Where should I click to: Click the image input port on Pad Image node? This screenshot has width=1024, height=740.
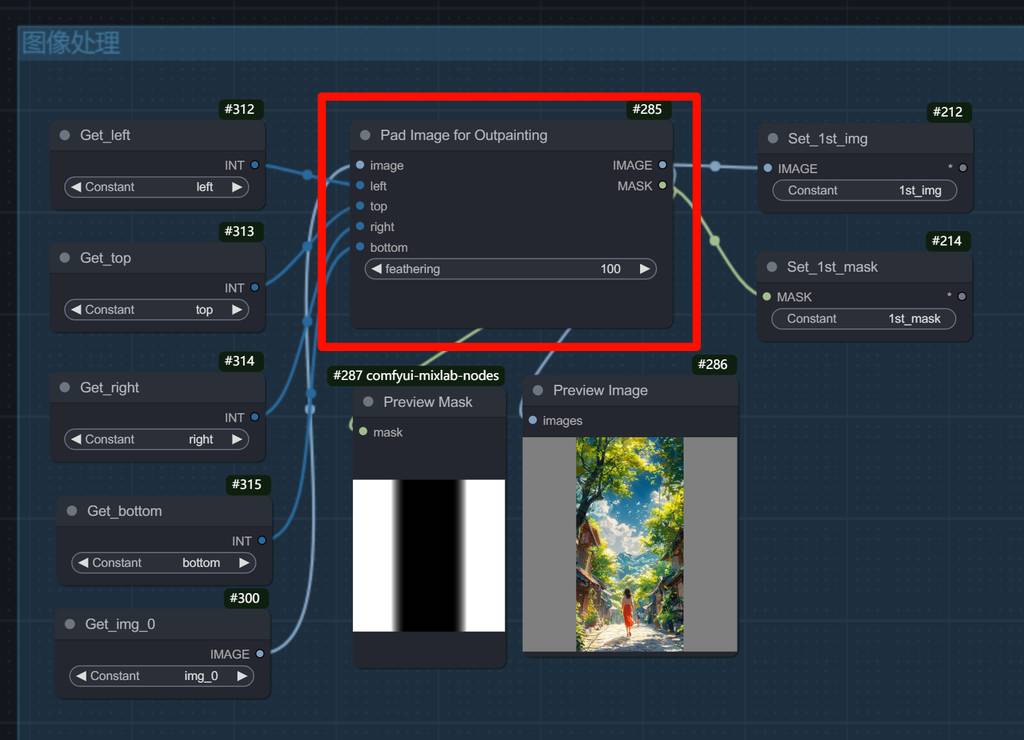(x=360, y=165)
